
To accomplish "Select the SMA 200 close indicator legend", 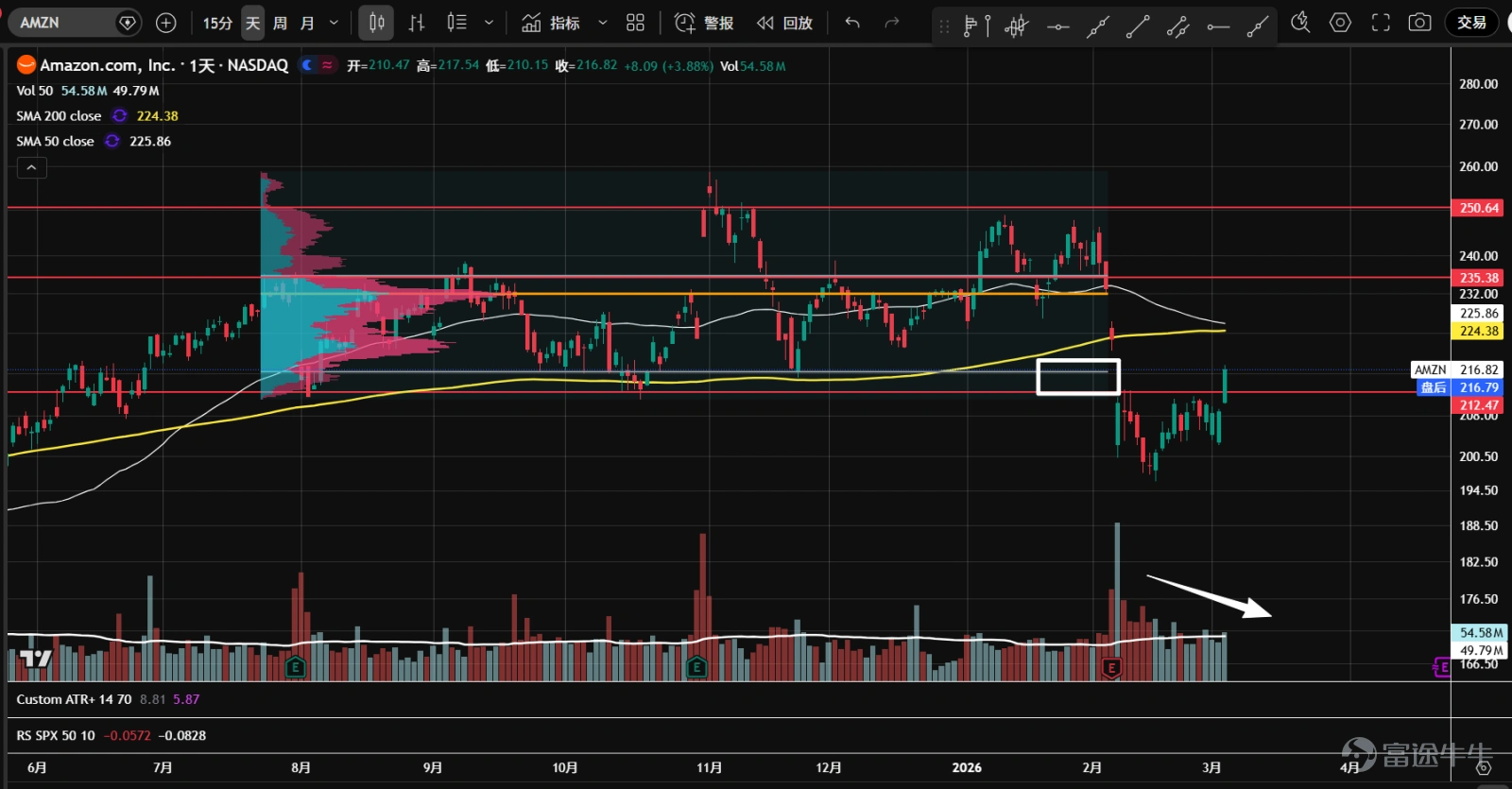I will click(59, 116).
